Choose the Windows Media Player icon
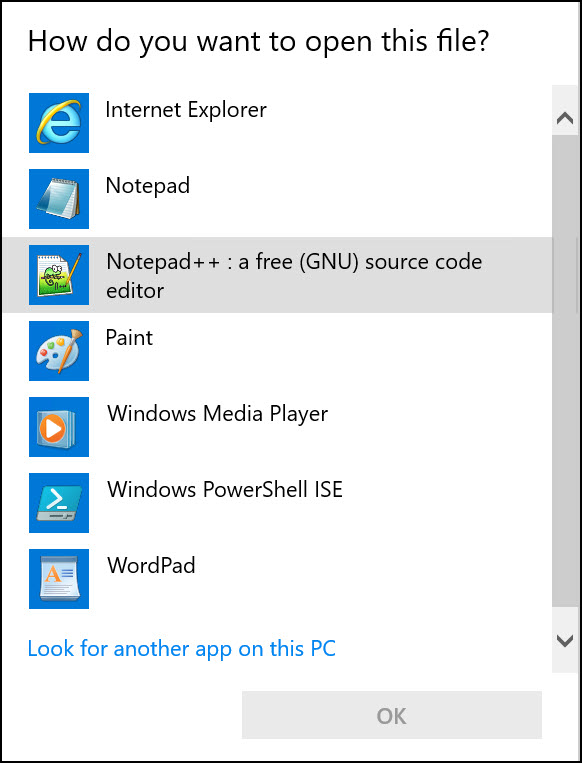Viewport: 582px width, 763px height. point(59,427)
